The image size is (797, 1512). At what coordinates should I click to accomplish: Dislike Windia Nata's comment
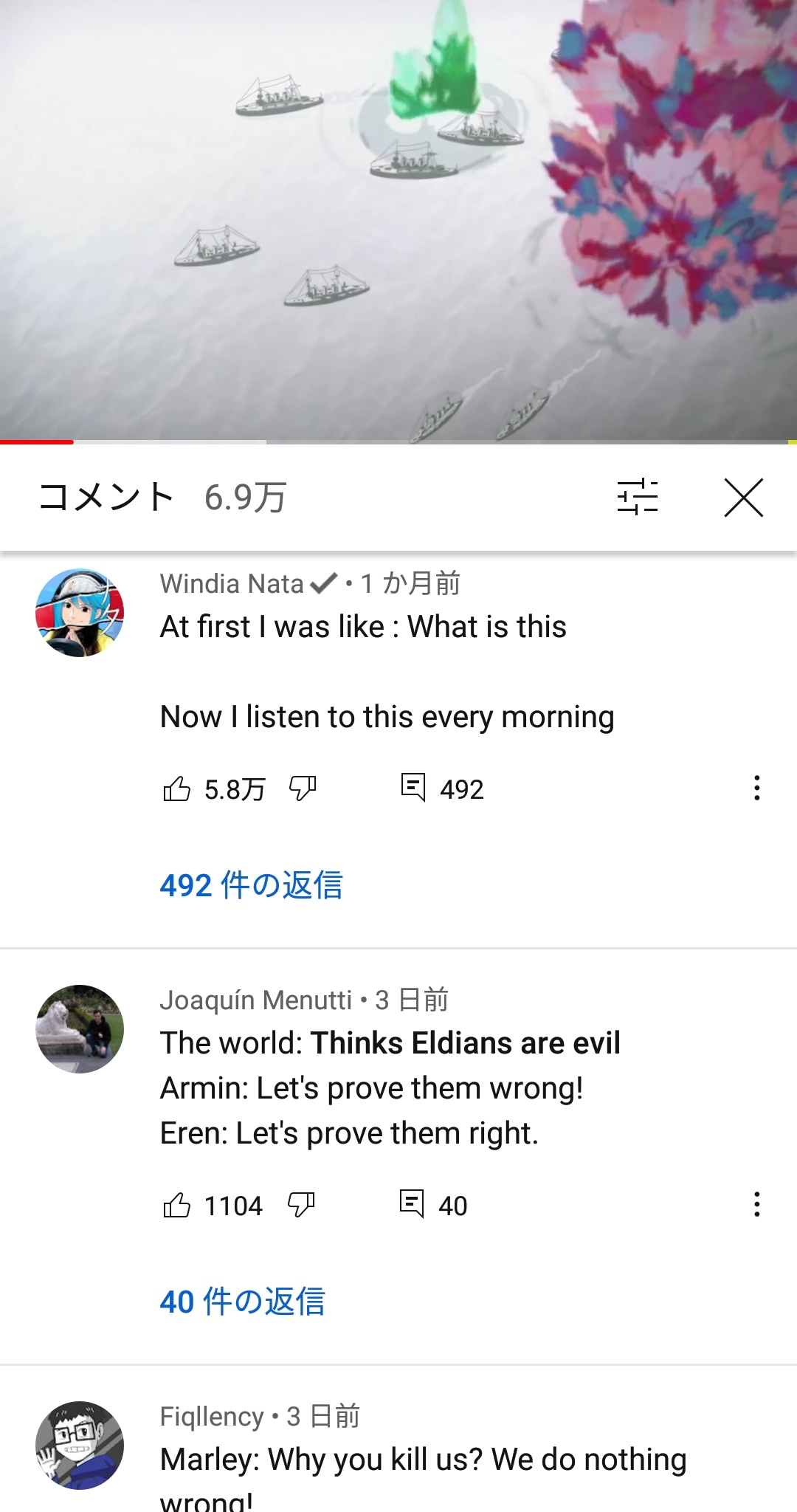click(x=303, y=788)
